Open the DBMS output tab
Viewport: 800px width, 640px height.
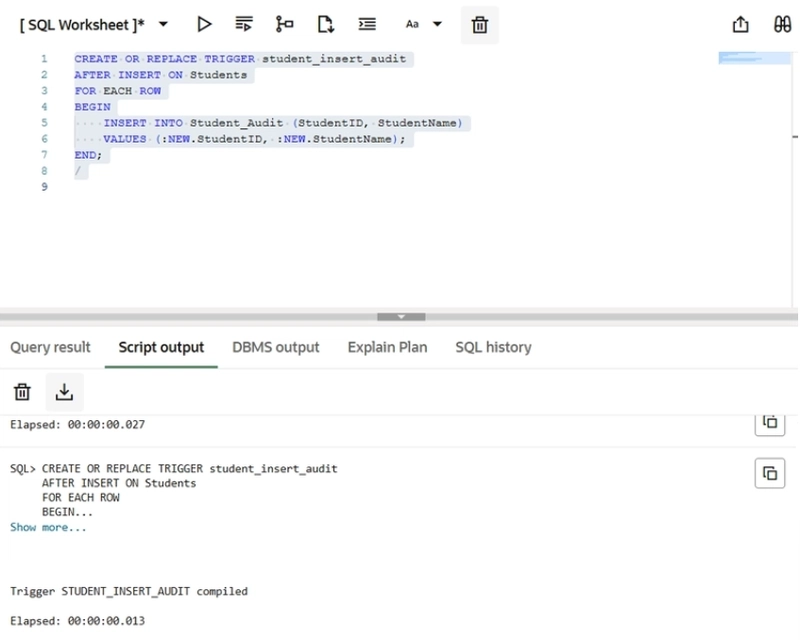click(x=275, y=347)
